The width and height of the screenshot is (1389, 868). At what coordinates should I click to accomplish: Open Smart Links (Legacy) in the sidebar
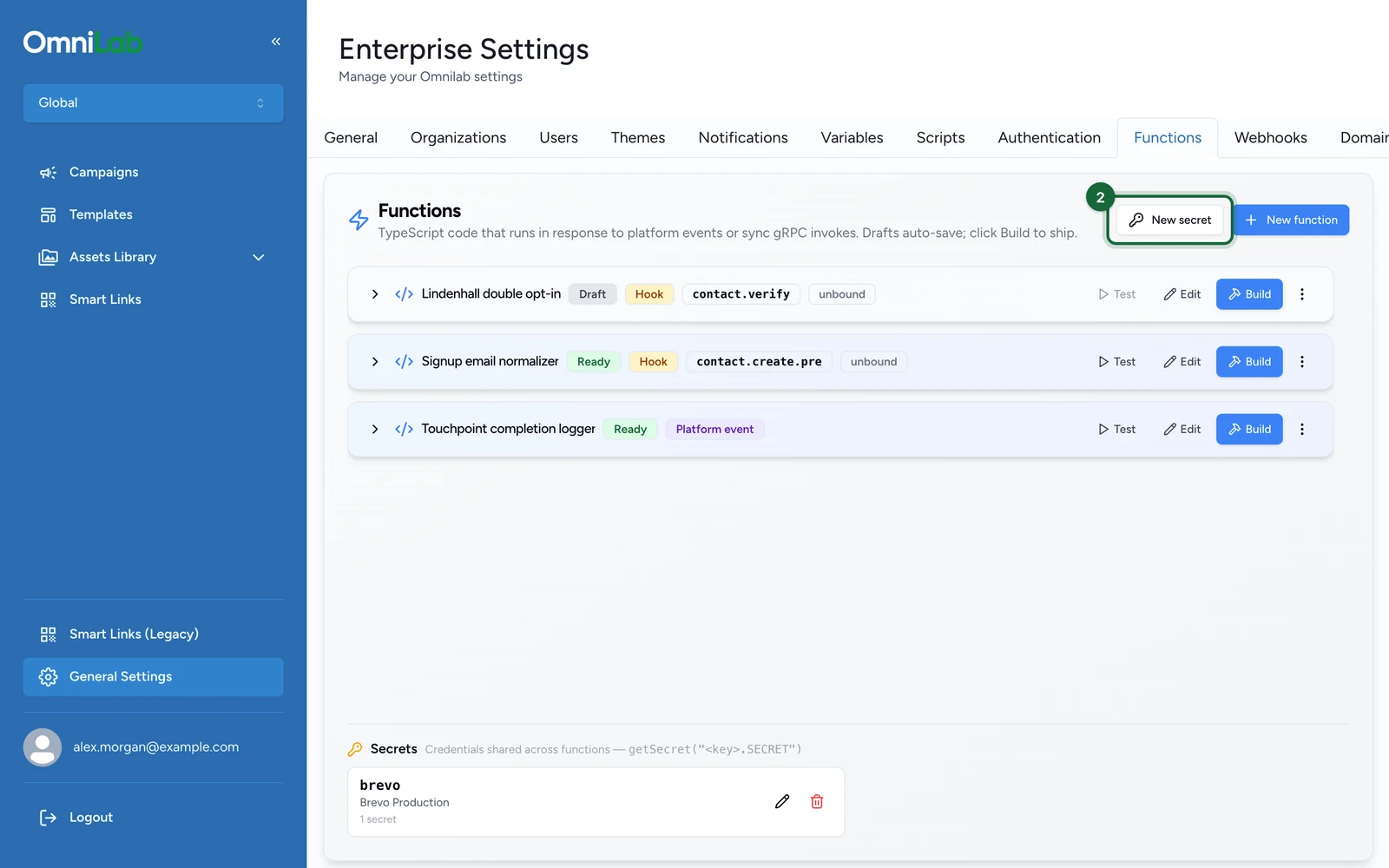tap(153, 635)
